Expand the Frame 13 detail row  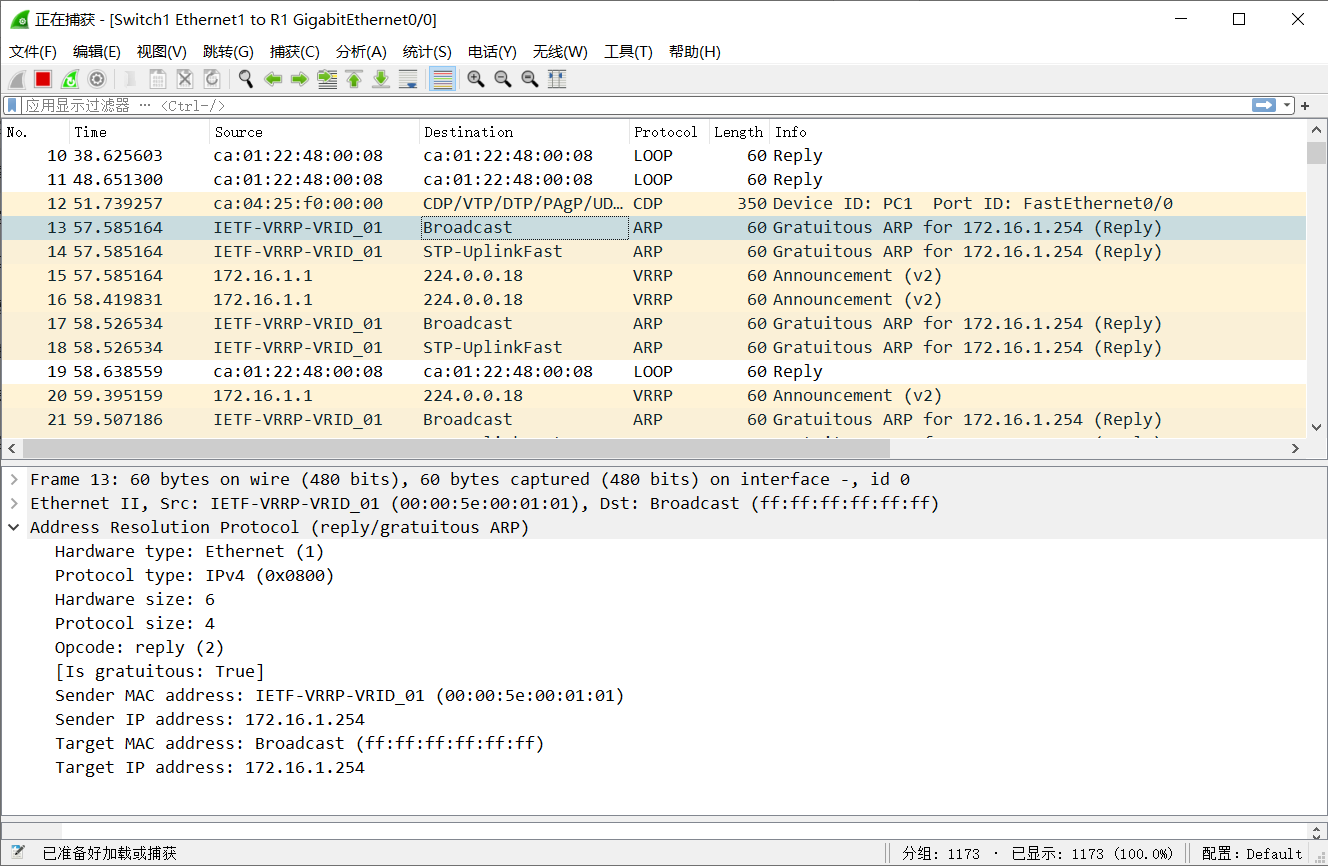tap(14, 479)
